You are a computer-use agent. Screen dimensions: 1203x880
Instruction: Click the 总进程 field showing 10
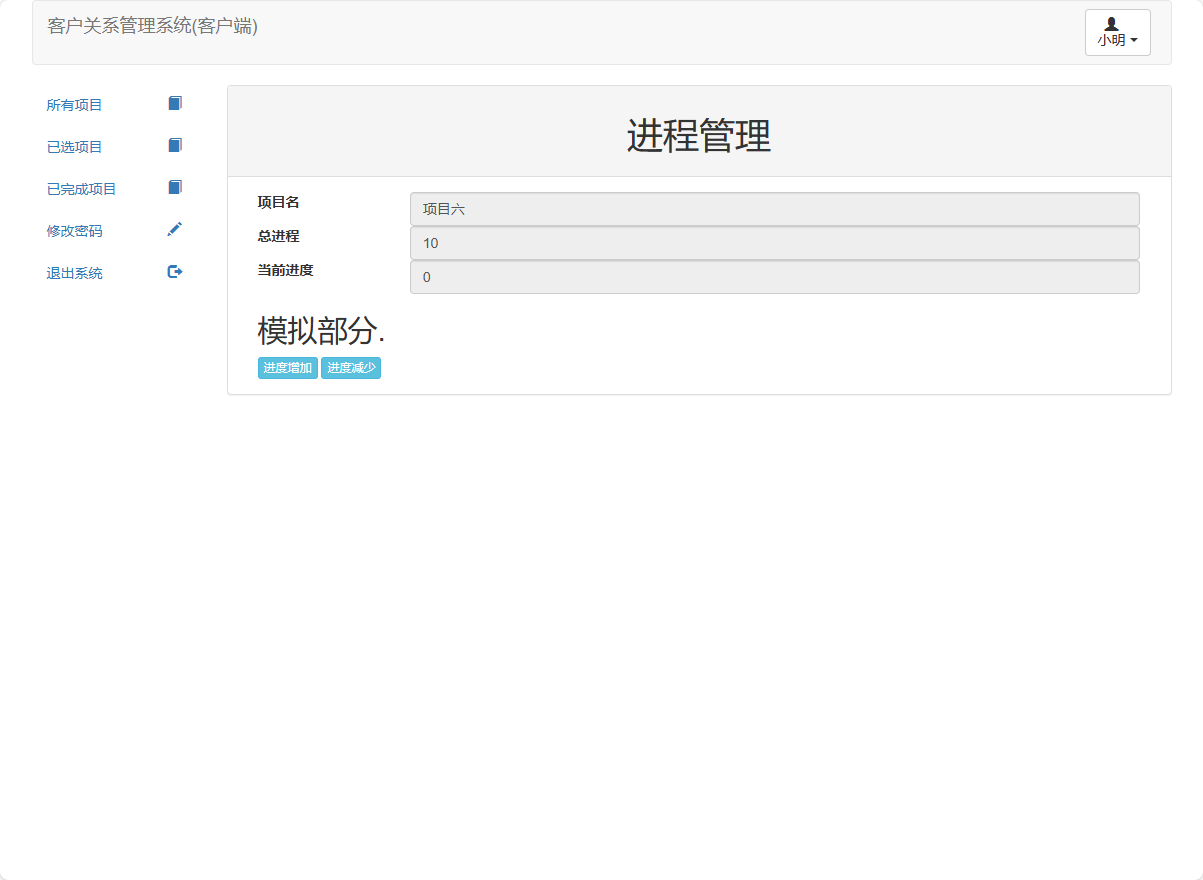click(x=774, y=243)
